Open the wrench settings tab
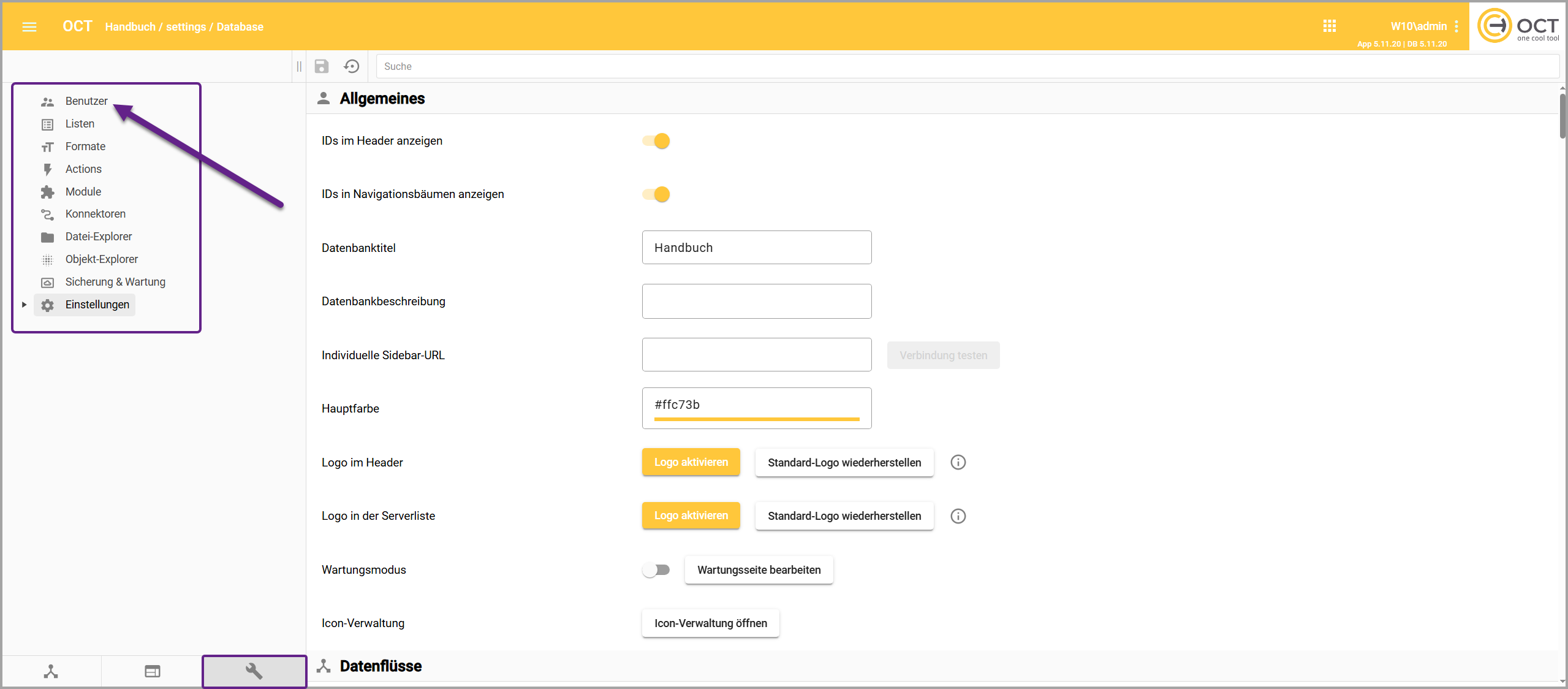The width and height of the screenshot is (1568, 689). [x=254, y=671]
